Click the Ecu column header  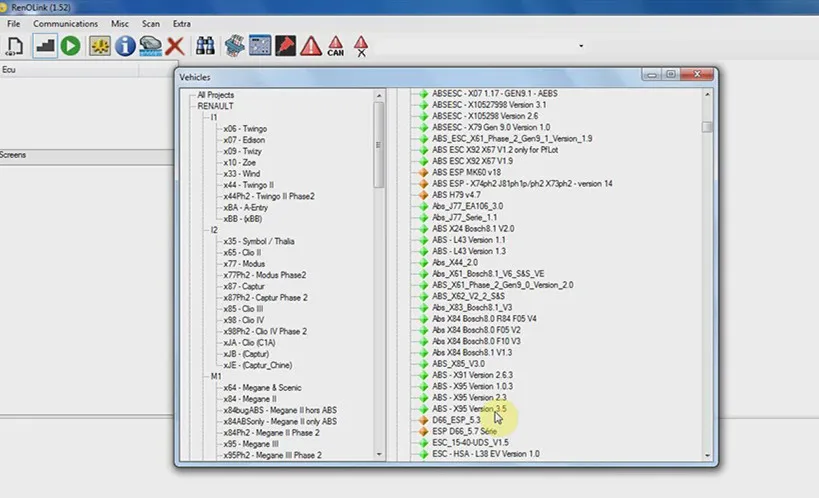coord(69,70)
